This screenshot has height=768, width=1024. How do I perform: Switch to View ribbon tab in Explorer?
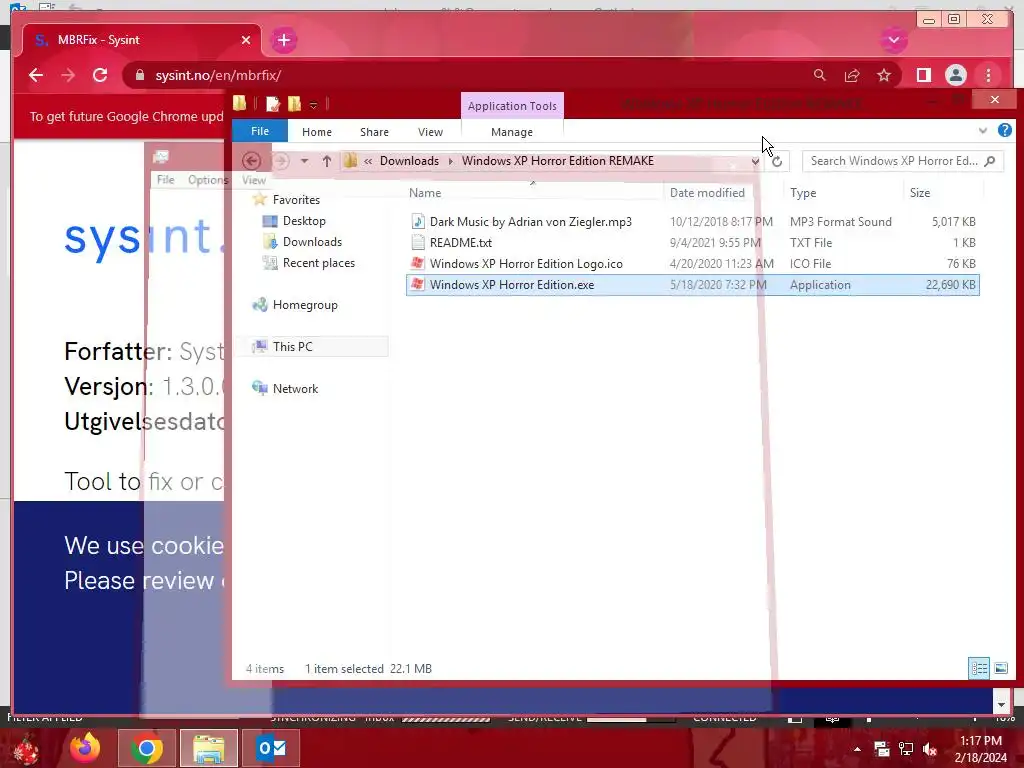pos(430,132)
